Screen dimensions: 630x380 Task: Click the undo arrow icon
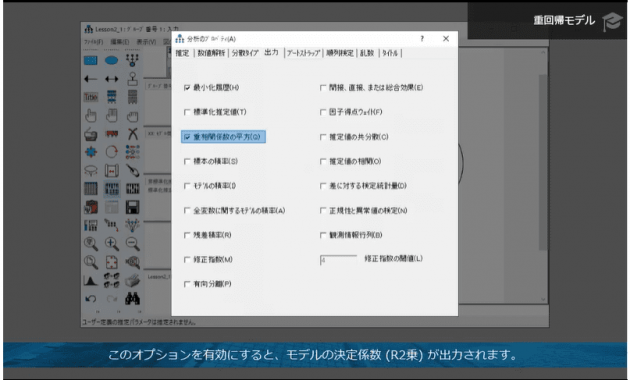90,298
